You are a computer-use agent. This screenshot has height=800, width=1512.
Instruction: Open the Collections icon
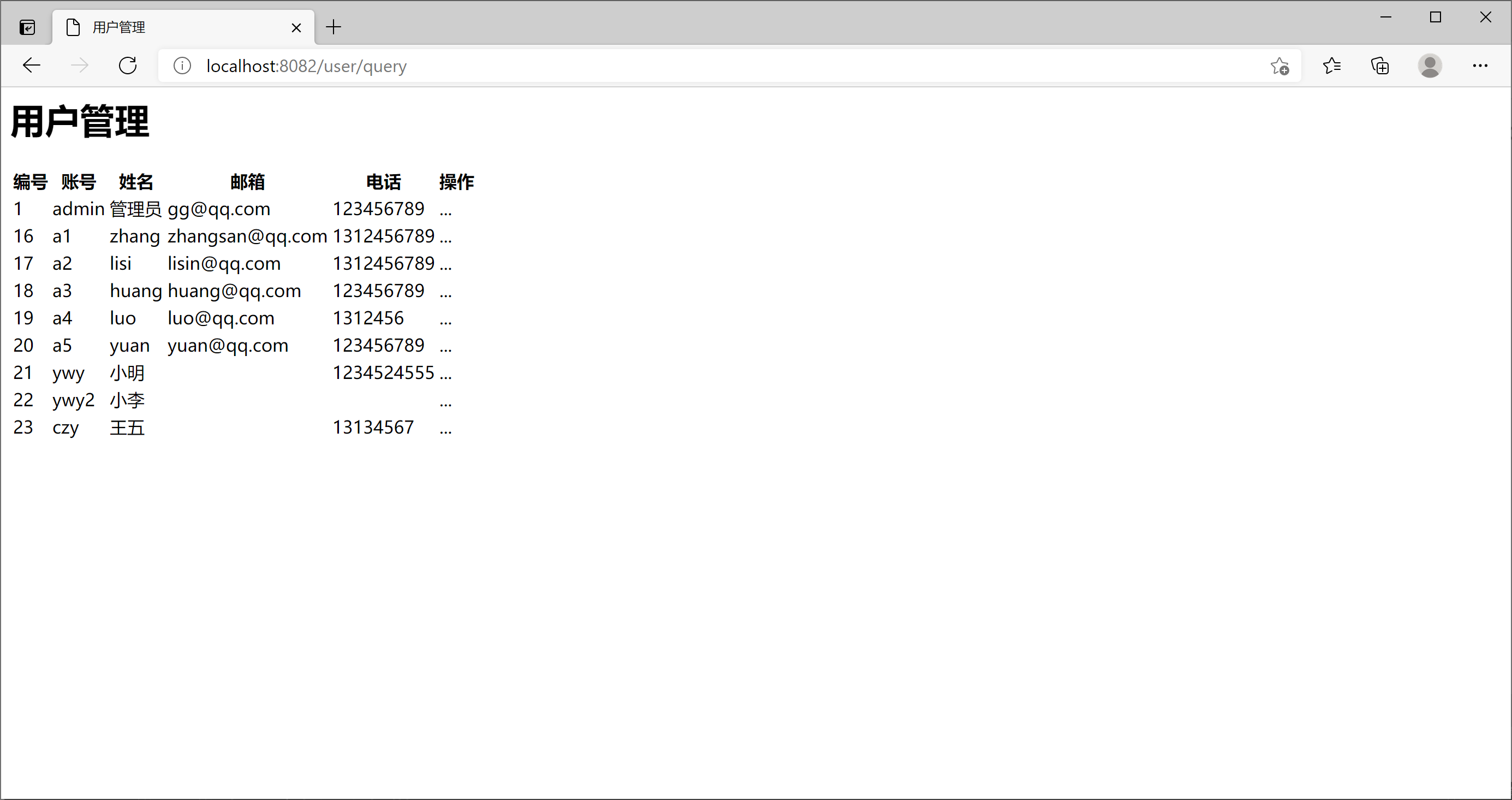click(x=1380, y=66)
